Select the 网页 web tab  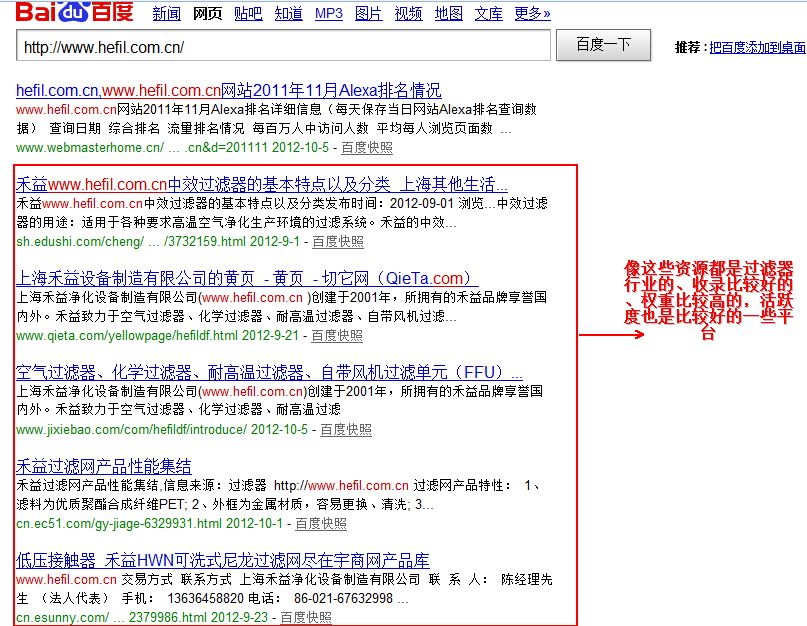click(207, 13)
